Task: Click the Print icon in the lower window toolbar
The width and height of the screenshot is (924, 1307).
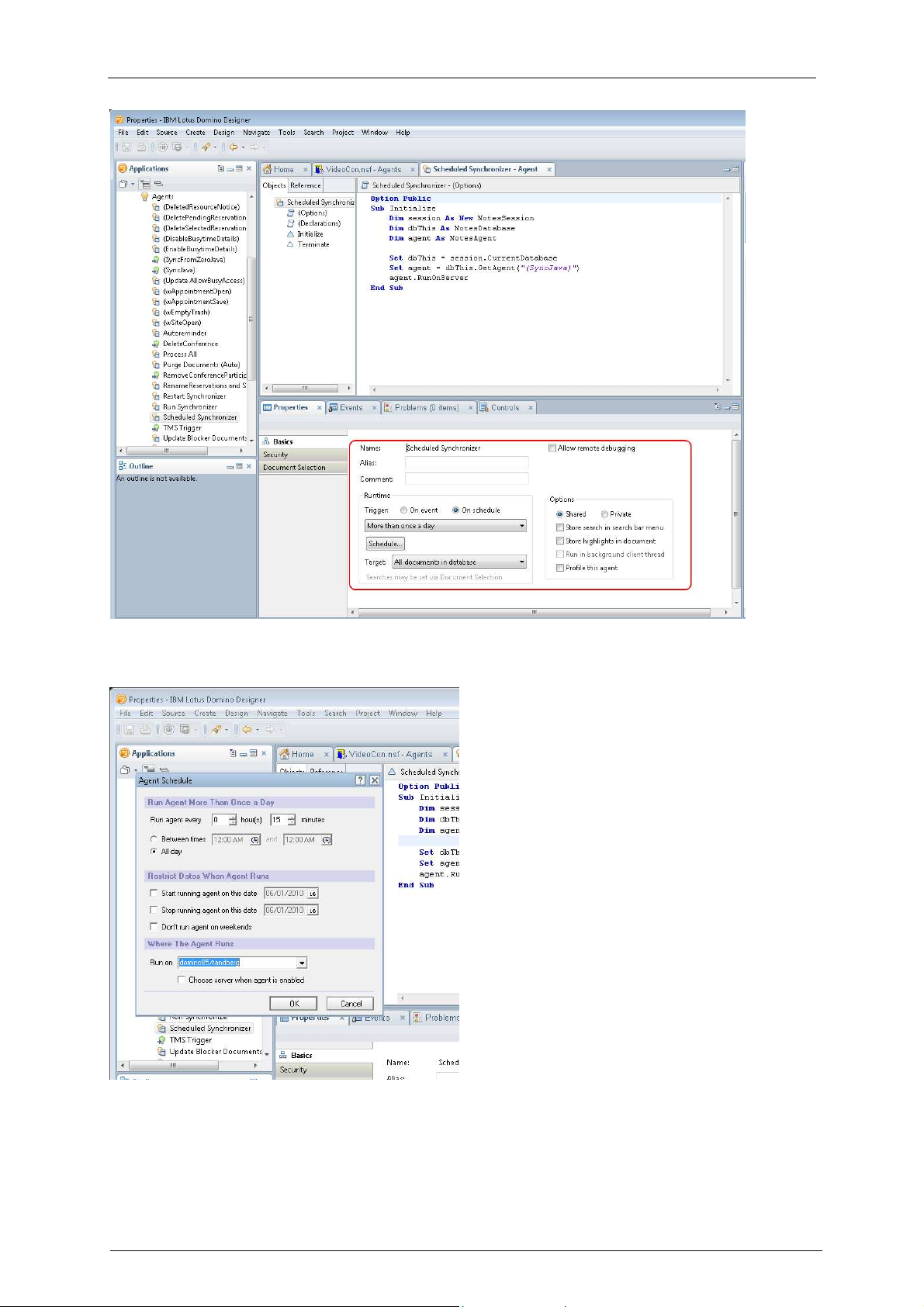Action: (145, 729)
